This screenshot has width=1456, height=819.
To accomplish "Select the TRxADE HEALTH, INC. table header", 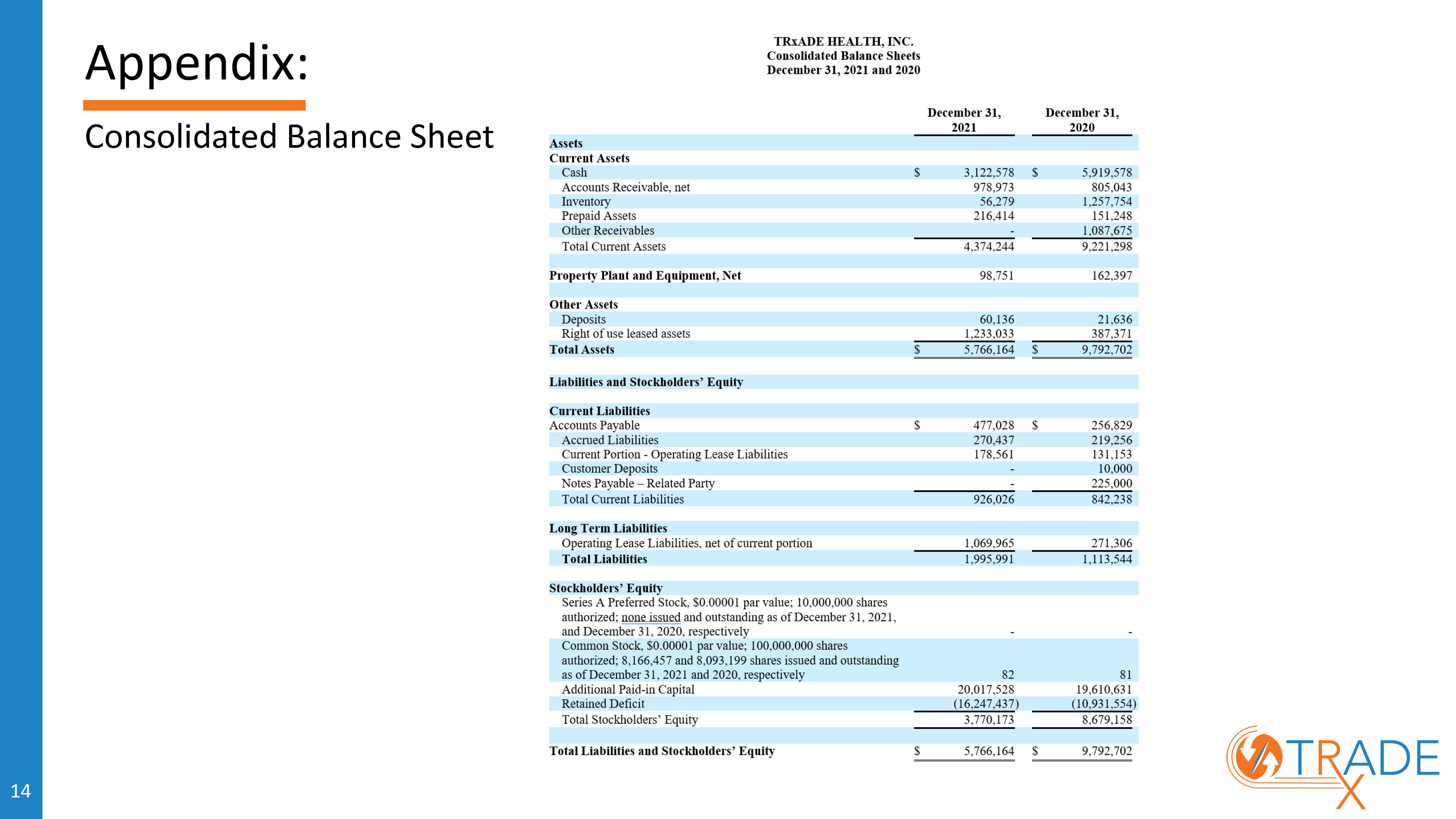I will point(843,42).
